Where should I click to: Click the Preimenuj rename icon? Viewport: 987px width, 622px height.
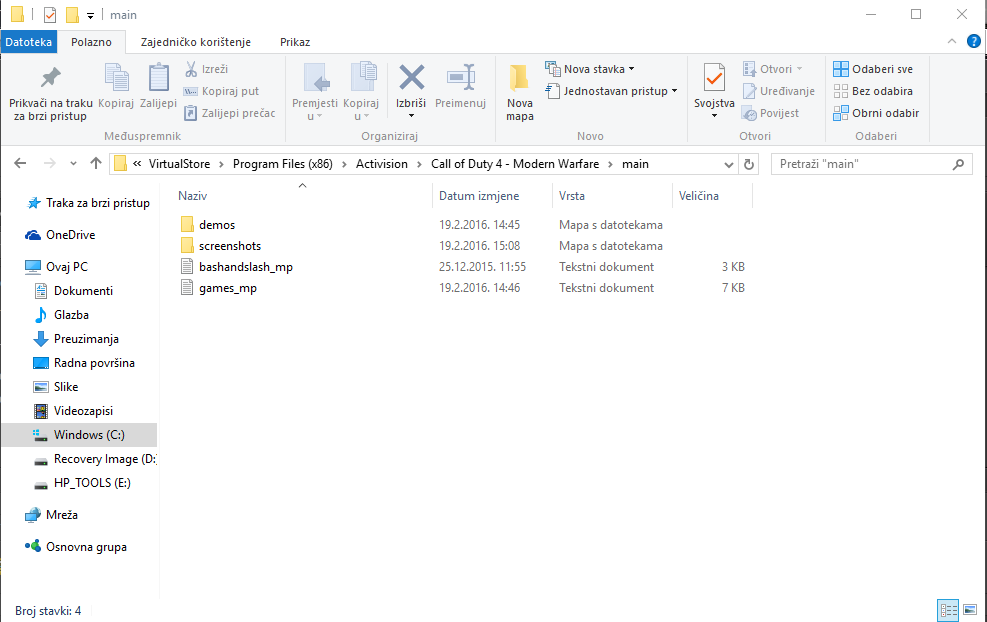[x=461, y=78]
